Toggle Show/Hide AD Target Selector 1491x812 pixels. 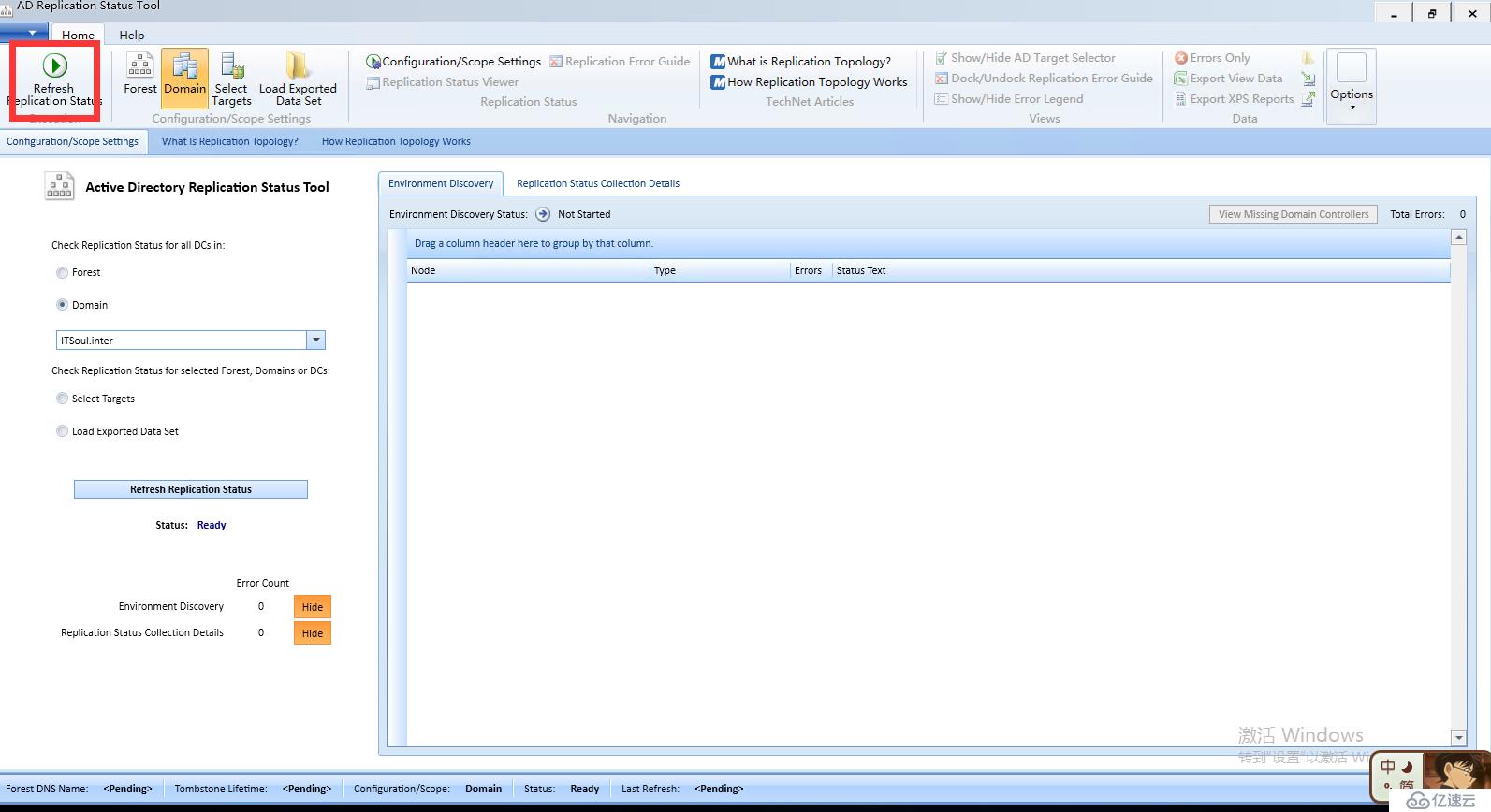pyautogui.click(x=1026, y=58)
